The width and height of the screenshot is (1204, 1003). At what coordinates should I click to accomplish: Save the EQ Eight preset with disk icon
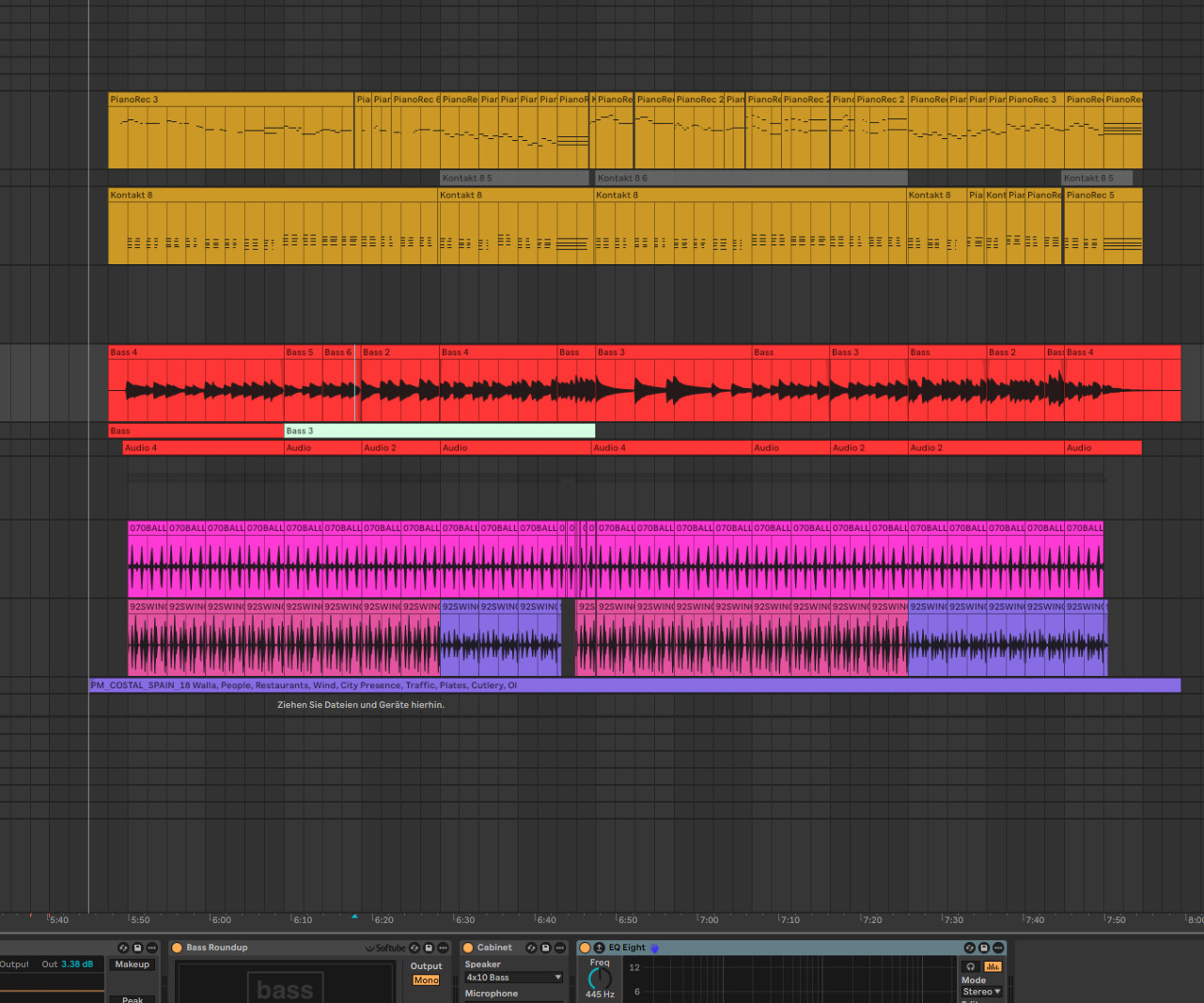pos(984,948)
